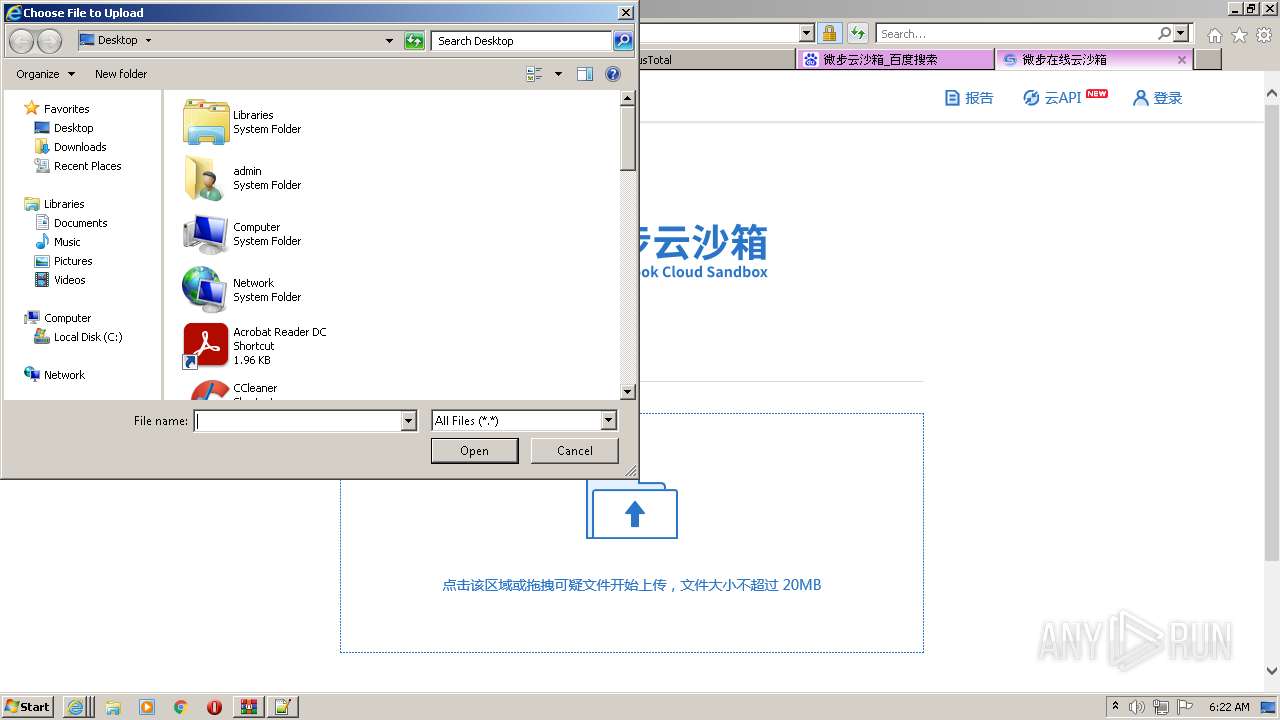This screenshot has width=1280, height=720.
Task: Click file list scrollbar down arrow
Action: pos(628,393)
